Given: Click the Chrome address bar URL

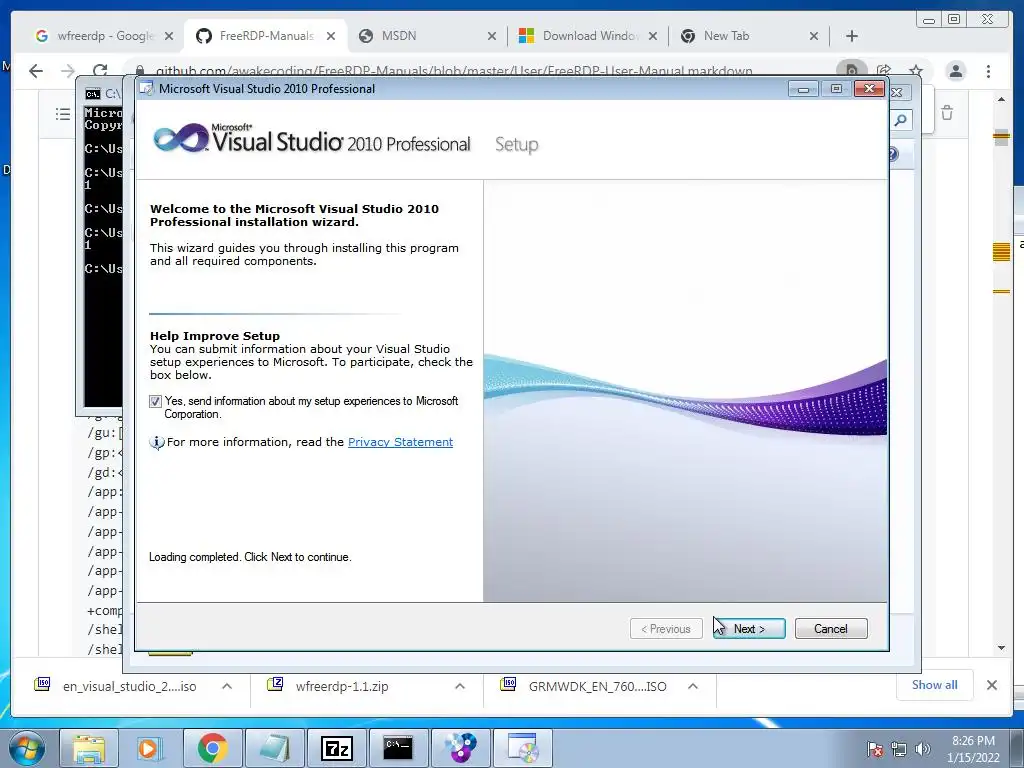Looking at the screenshot, I should [454, 71].
